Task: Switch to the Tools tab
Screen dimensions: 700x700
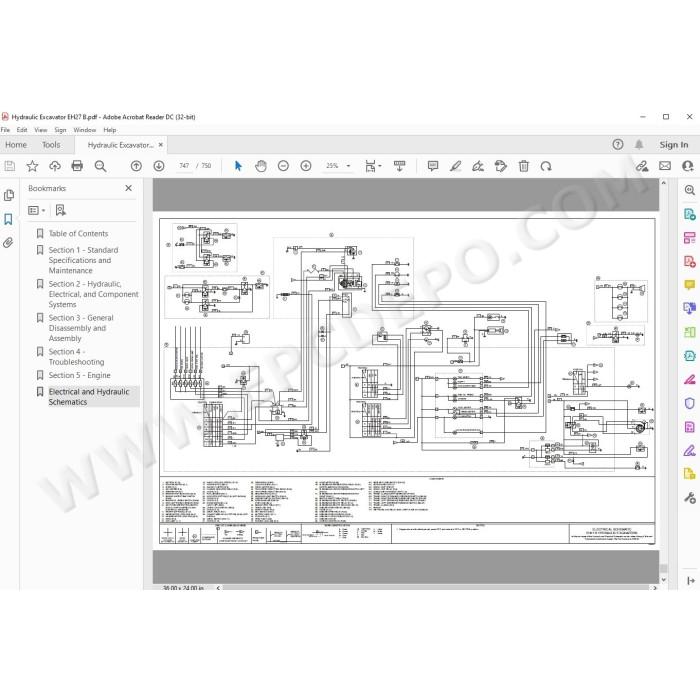Action: [51, 145]
